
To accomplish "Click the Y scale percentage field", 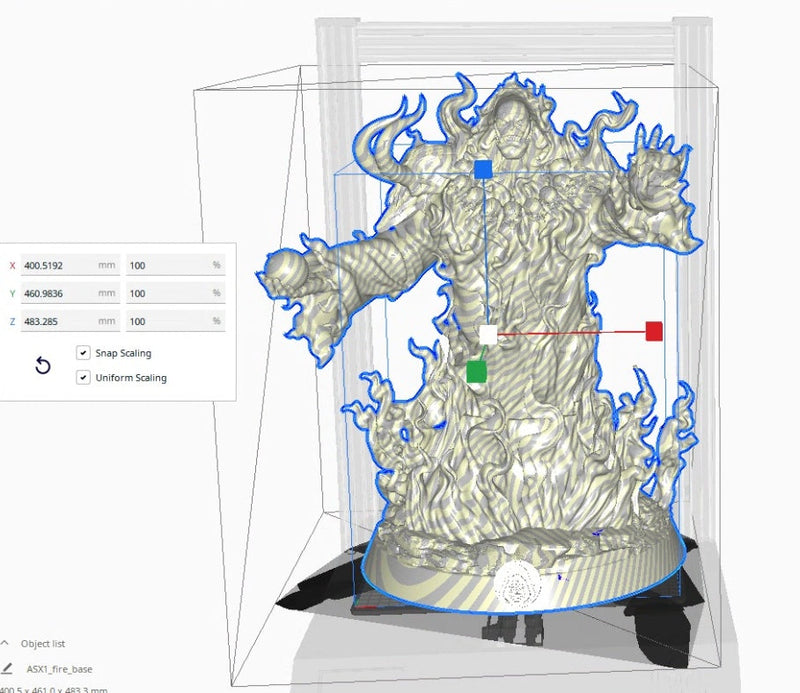I will [173, 294].
